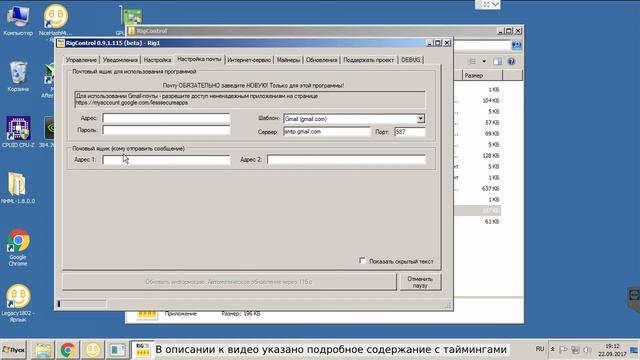Click the search field in the folder window
The height and width of the screenshot is (360, 640).
click(482, 45)
